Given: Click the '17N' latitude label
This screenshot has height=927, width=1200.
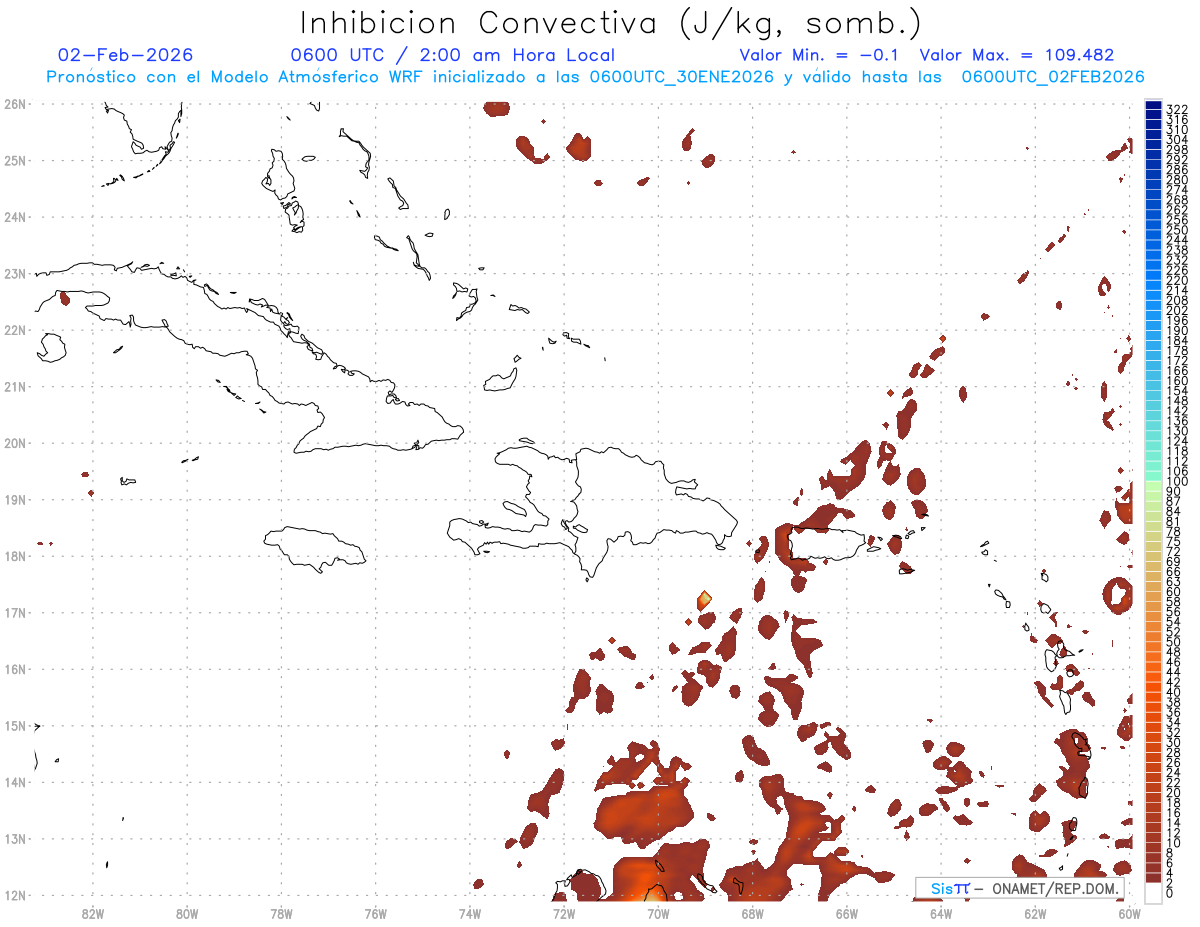Looking at the screenshot, I should pos(14,612).
